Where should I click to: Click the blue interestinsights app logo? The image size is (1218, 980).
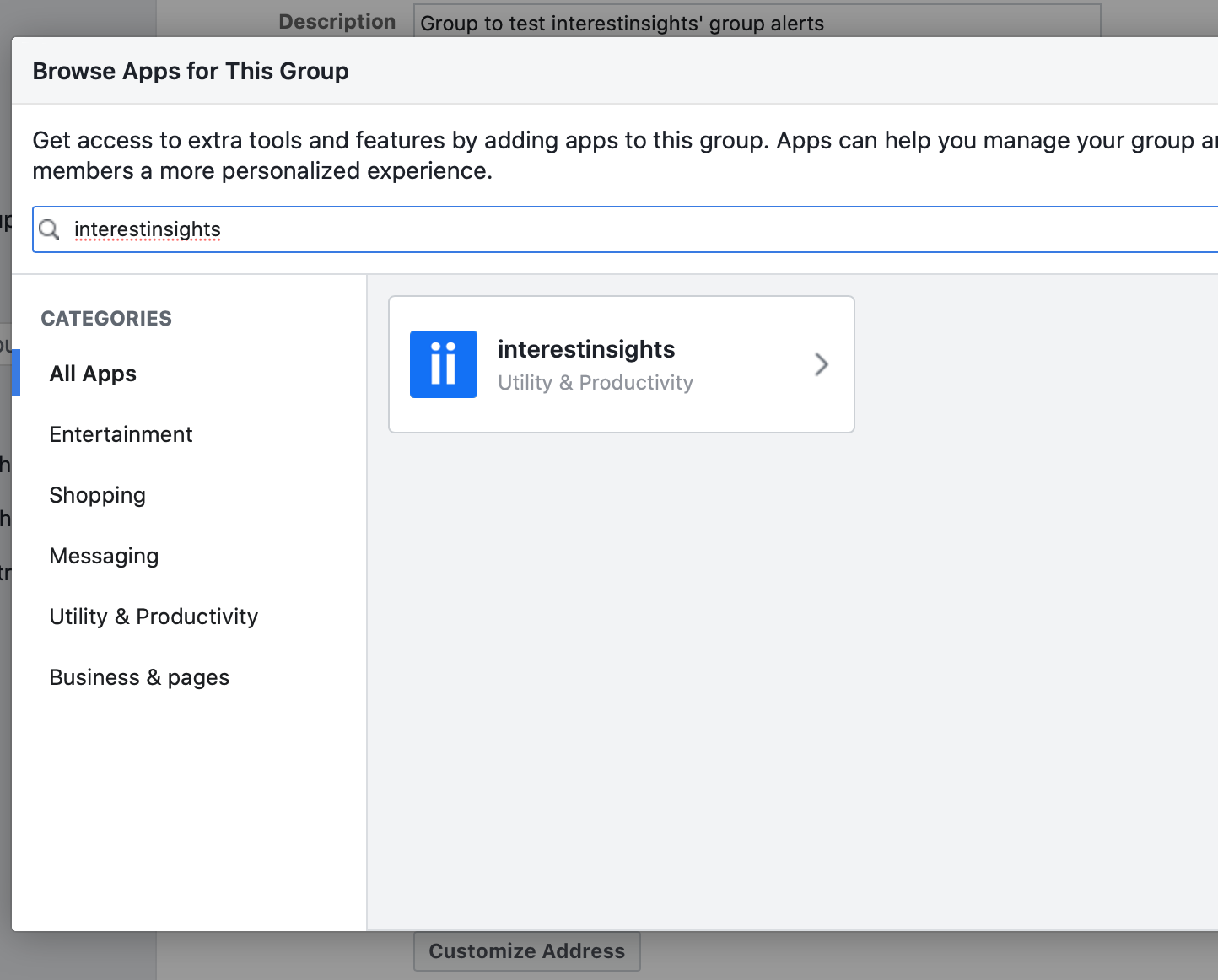(x=443, y=364)
